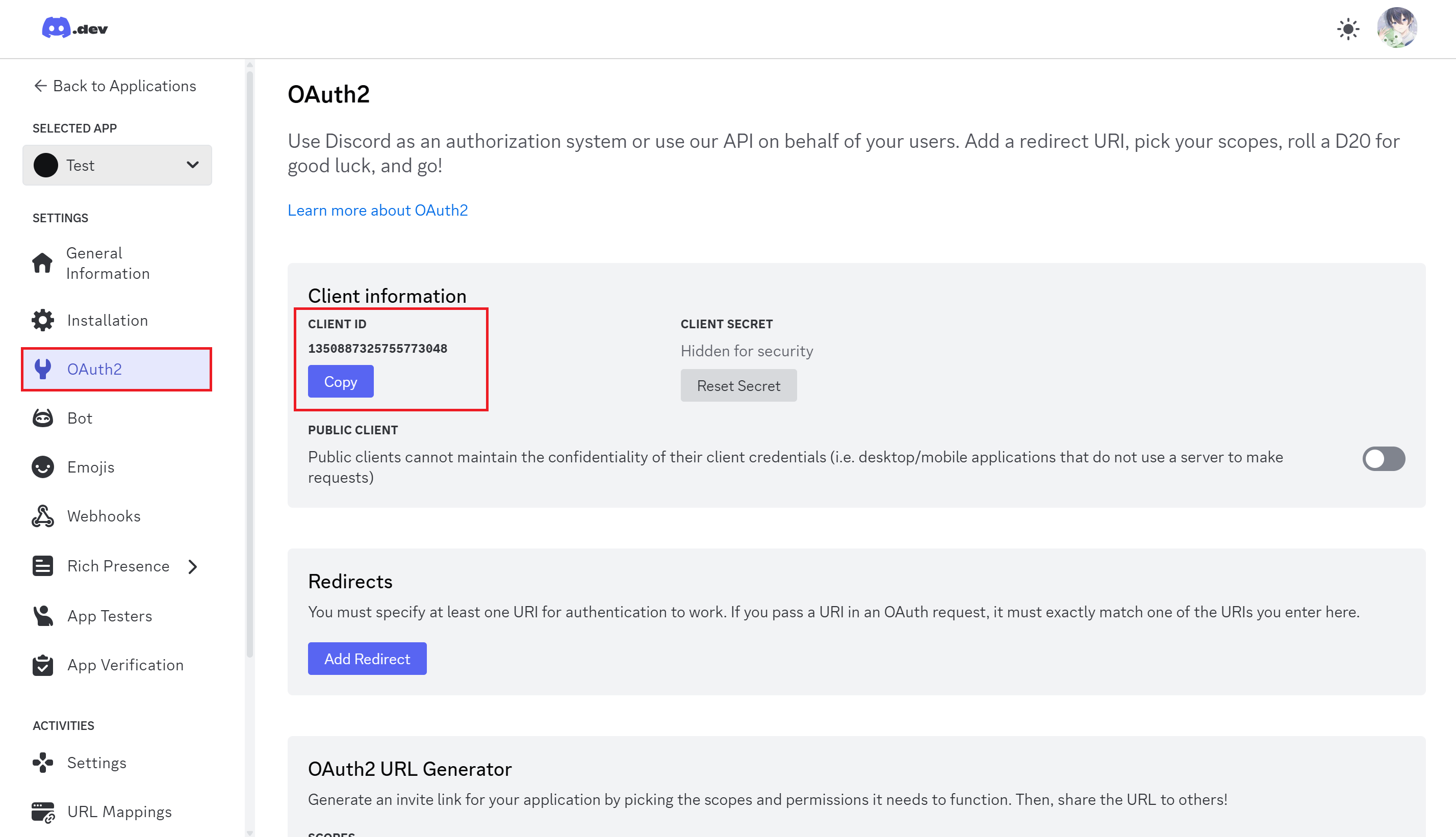Click the Bot robot icon
The image size is (1456, 837).
pos(42,418)
